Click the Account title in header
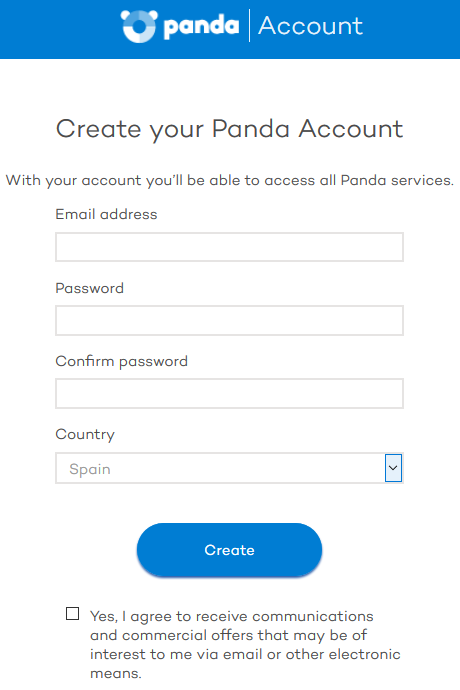The width and height of the screenshot is (460, 690). (310, 26)
